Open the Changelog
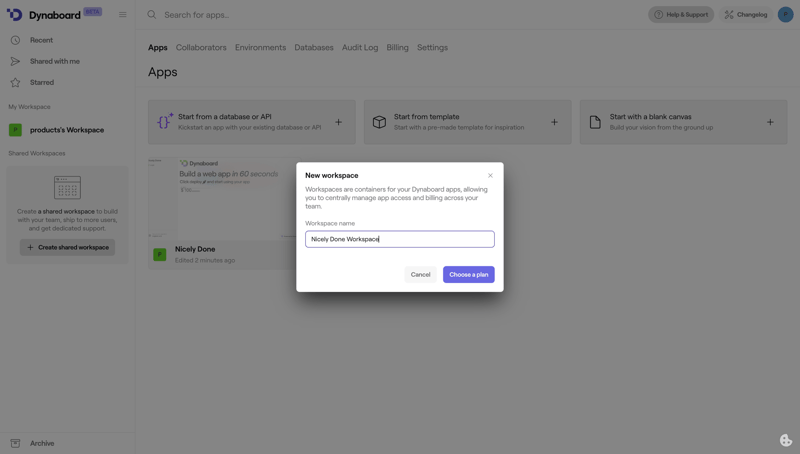The image size is (800, 454). [x=746, y=15]
